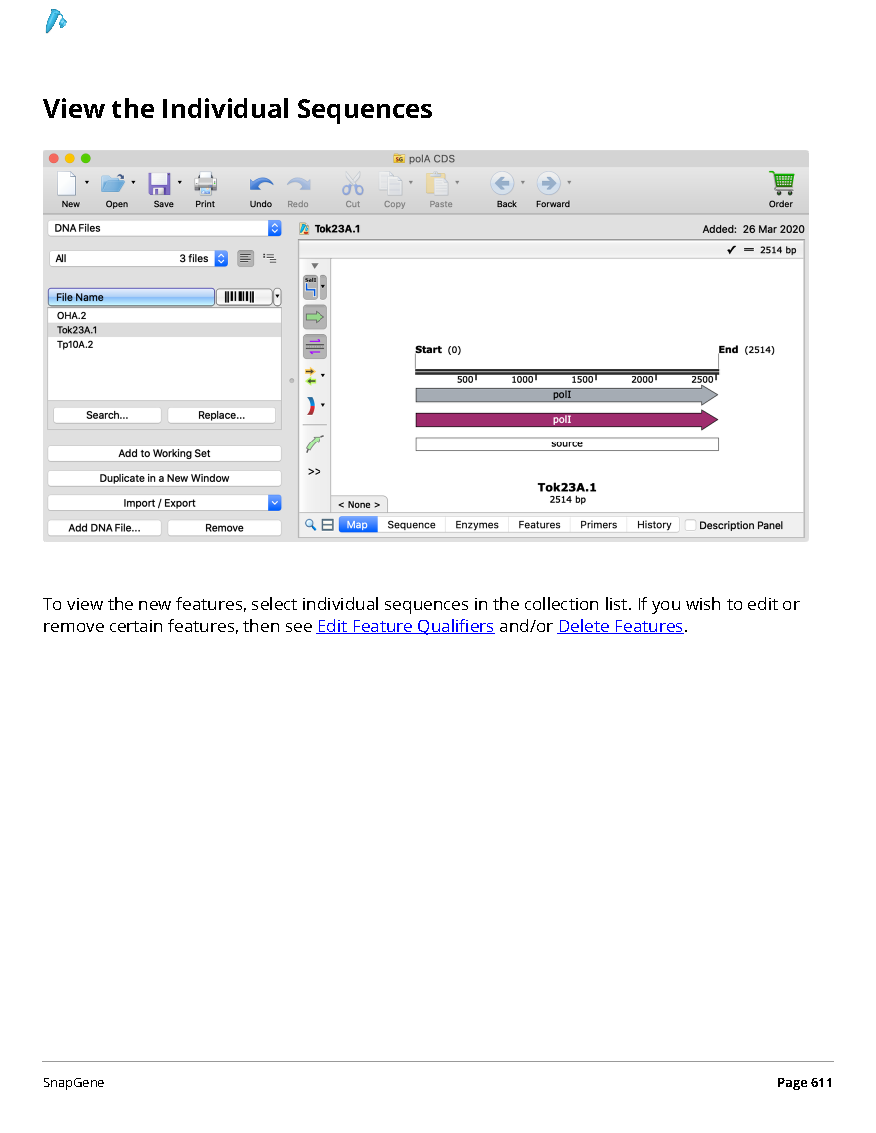
Task: Toggle the show primers icon
Action: point(314,346)
